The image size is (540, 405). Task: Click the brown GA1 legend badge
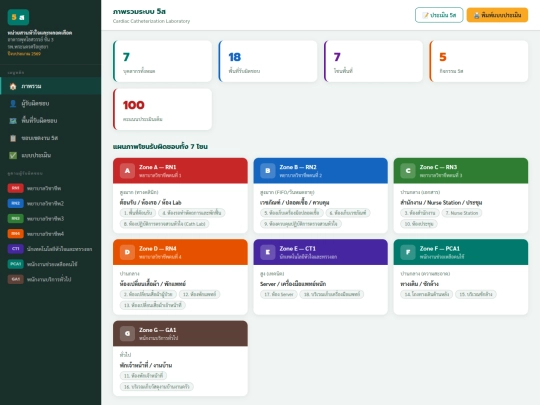[15, 279]
